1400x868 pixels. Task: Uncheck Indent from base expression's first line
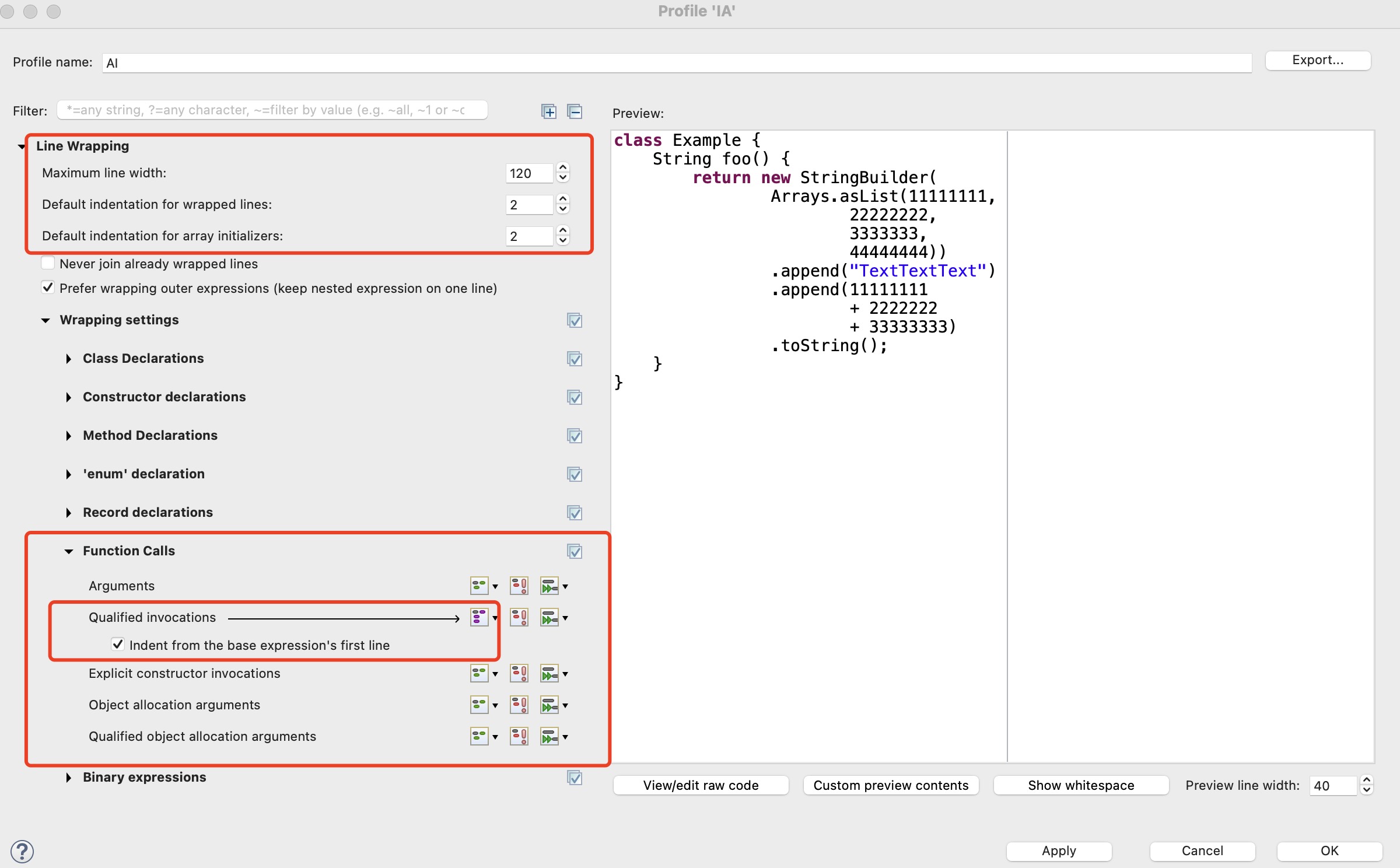118,644
